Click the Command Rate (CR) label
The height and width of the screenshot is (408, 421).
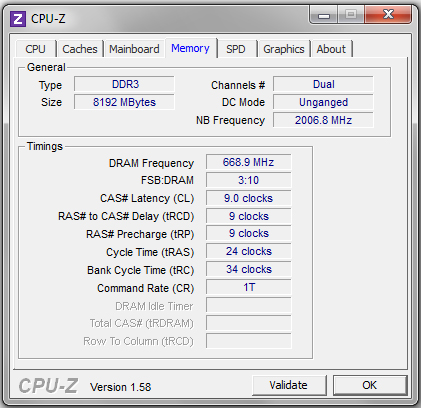coord(146,289)
